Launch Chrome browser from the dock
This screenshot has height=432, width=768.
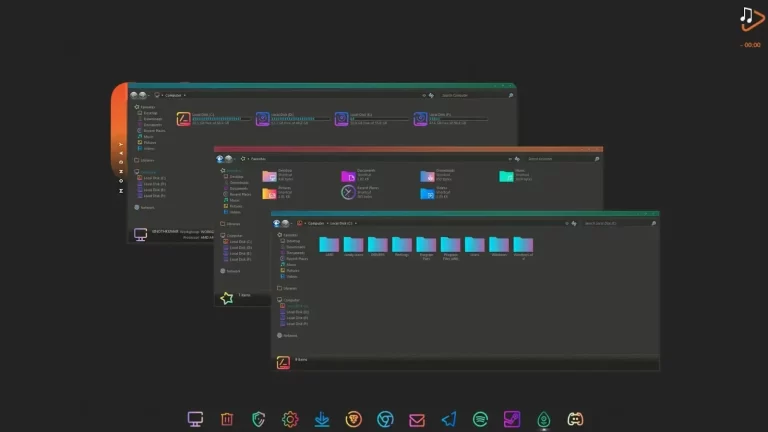[x=385, y=419]
